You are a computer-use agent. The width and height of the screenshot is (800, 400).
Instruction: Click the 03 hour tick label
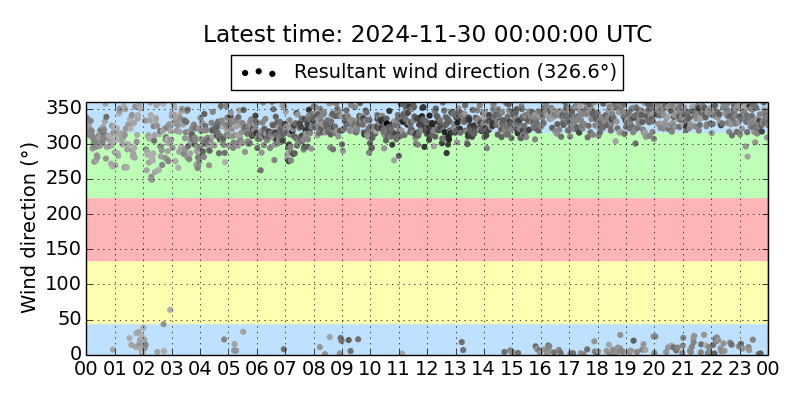coord(172,368)
